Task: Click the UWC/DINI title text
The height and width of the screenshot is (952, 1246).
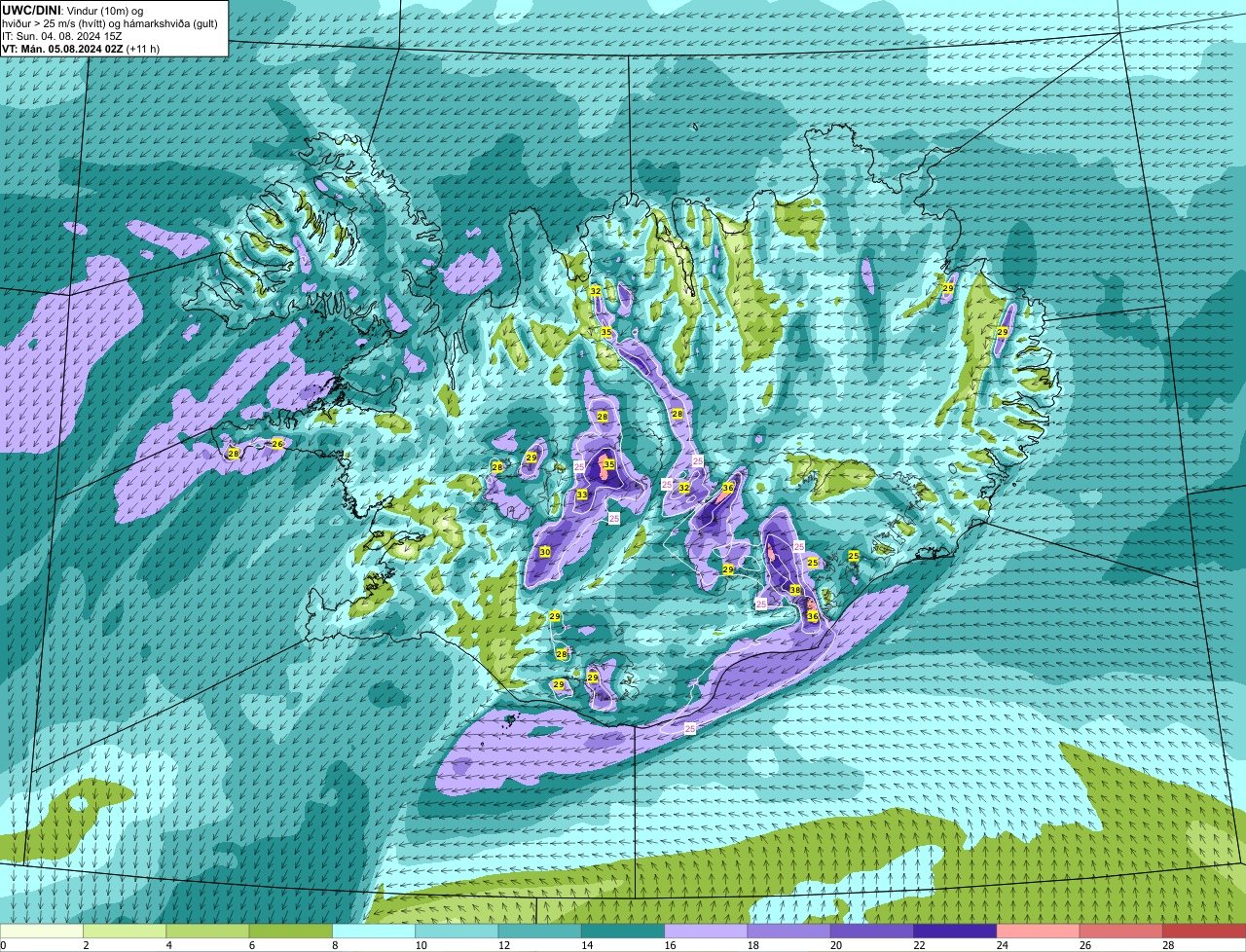Action: [x=30, y=10]
